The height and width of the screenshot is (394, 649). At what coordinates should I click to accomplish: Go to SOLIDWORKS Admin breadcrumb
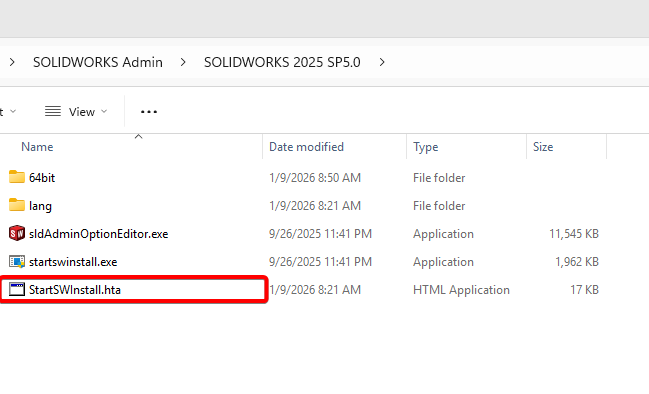click(x=98, y=62)
